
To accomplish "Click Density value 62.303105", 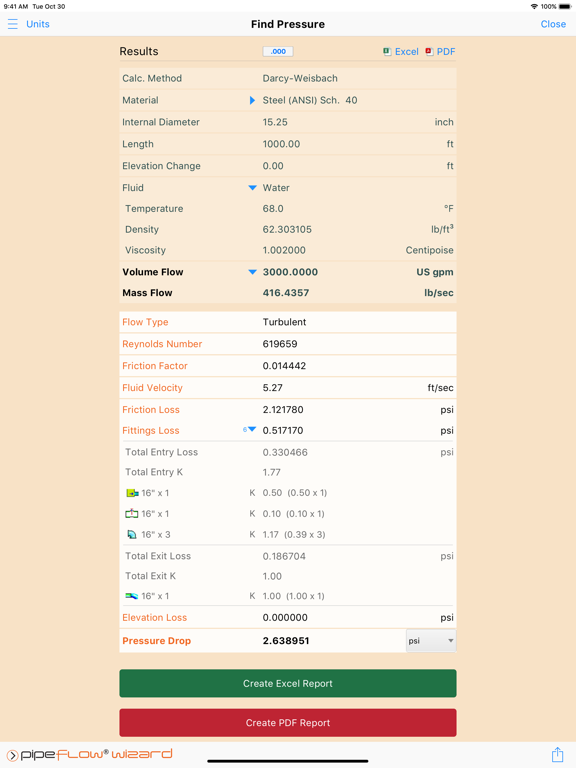I will 287,229.
